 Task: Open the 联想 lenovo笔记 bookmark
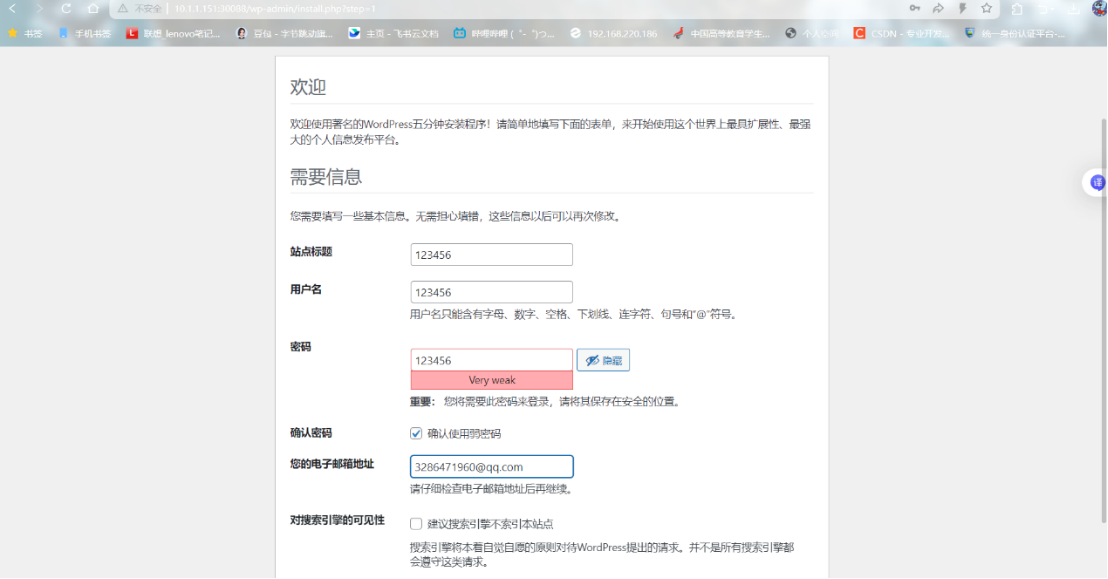(173, 33)
